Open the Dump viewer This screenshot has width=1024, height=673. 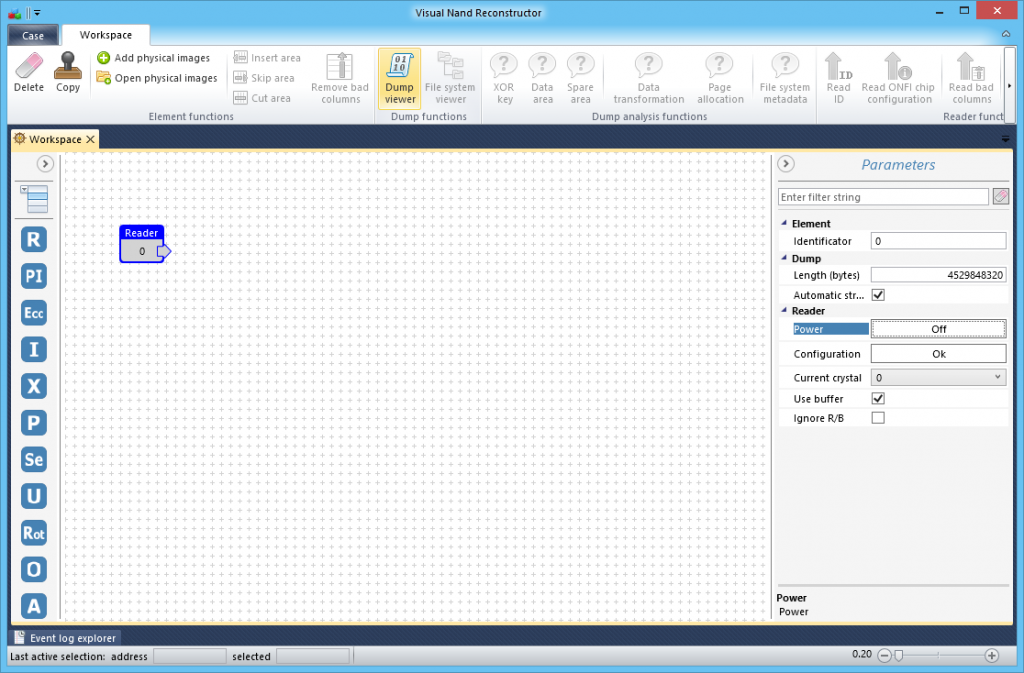click(400, 78)
